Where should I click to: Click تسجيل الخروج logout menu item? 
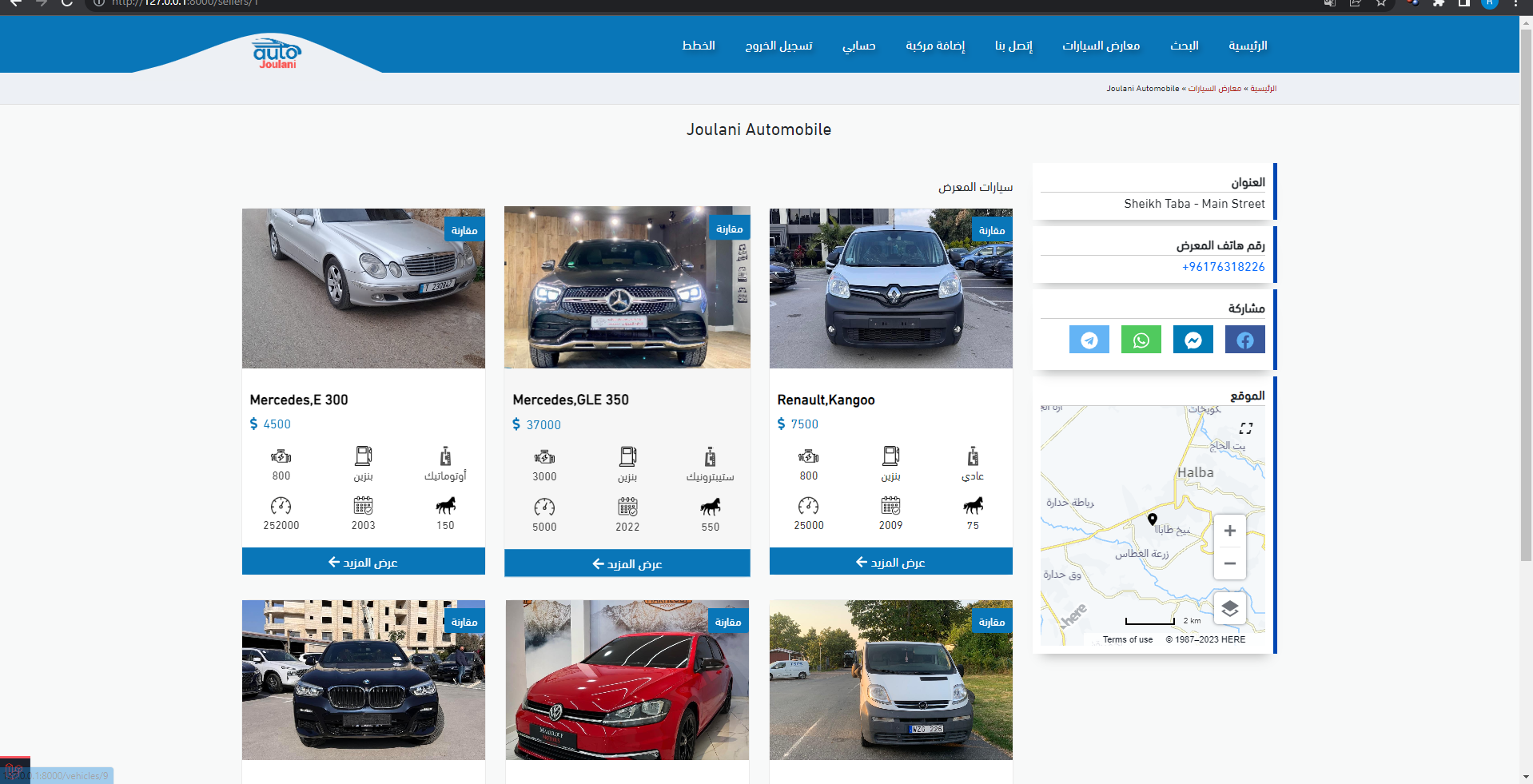tap(778, 46)
